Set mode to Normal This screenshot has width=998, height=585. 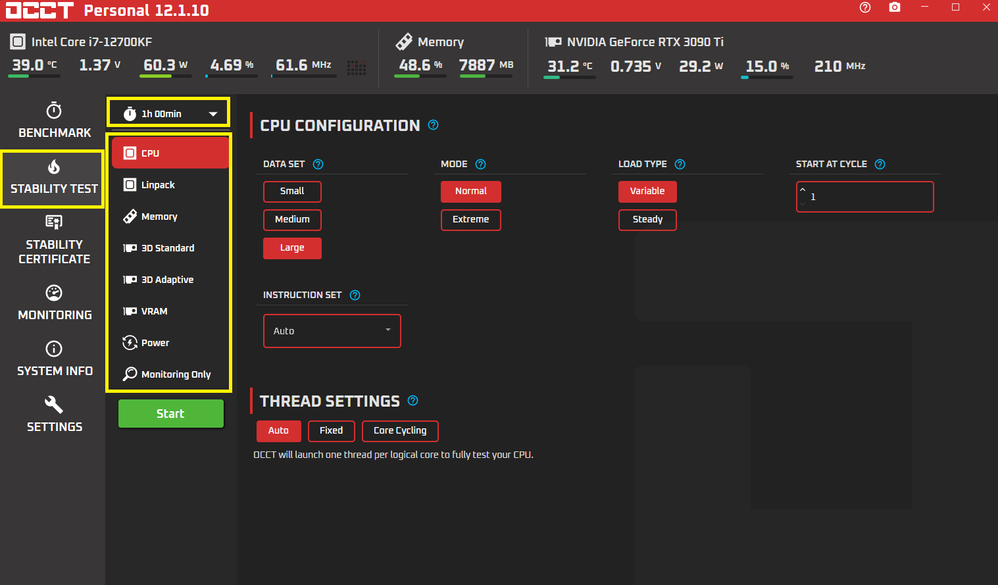point(471,191)
